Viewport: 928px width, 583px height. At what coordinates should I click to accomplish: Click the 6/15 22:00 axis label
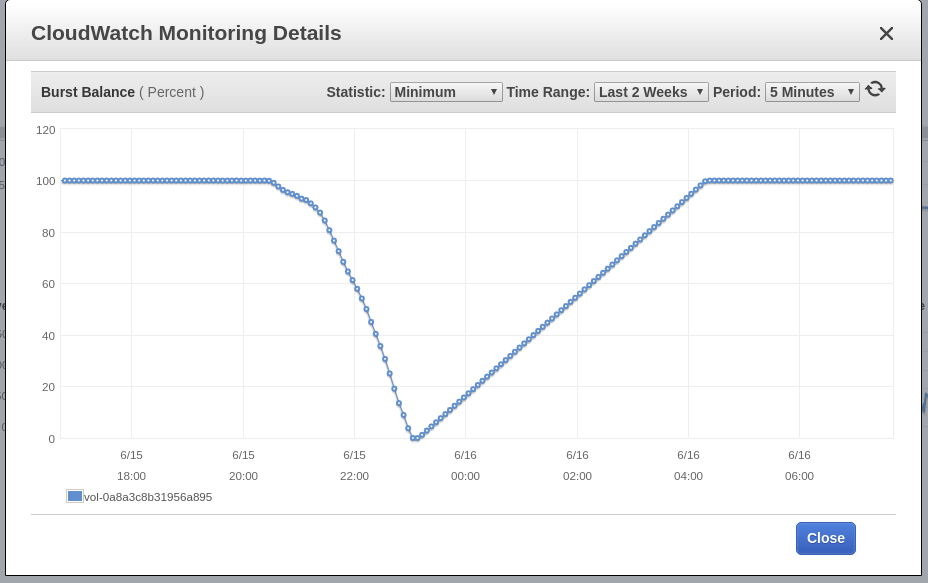354,465
